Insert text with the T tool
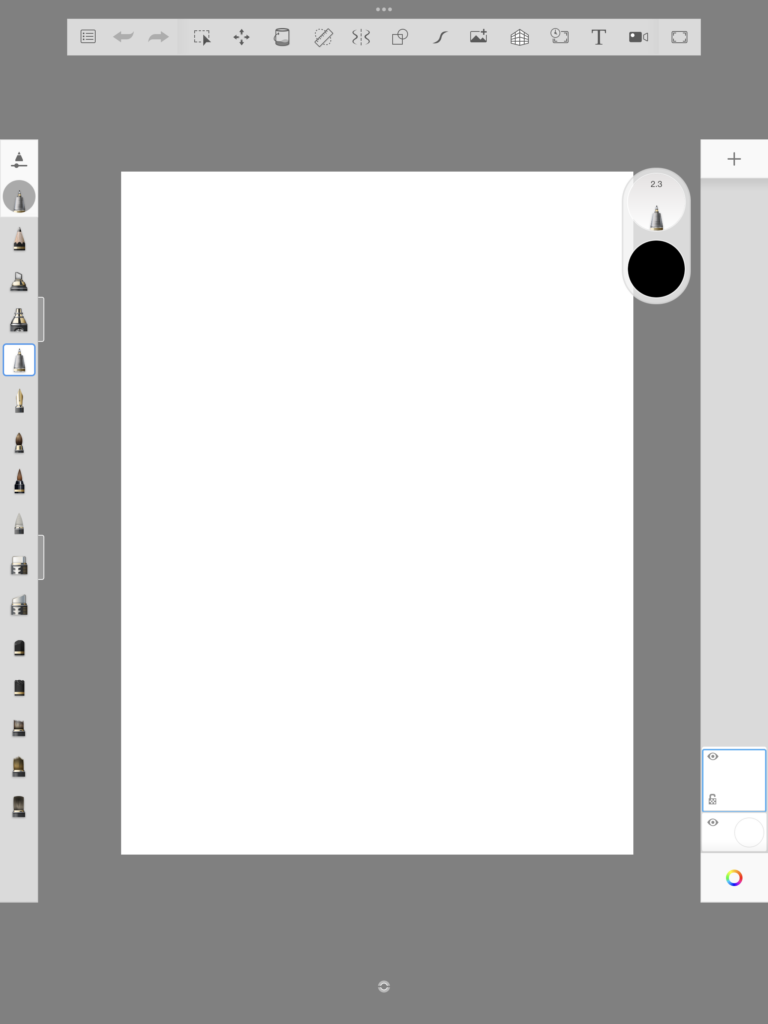Image resolution: width=768 pixels, height=1024 pixels. point(598,37)
